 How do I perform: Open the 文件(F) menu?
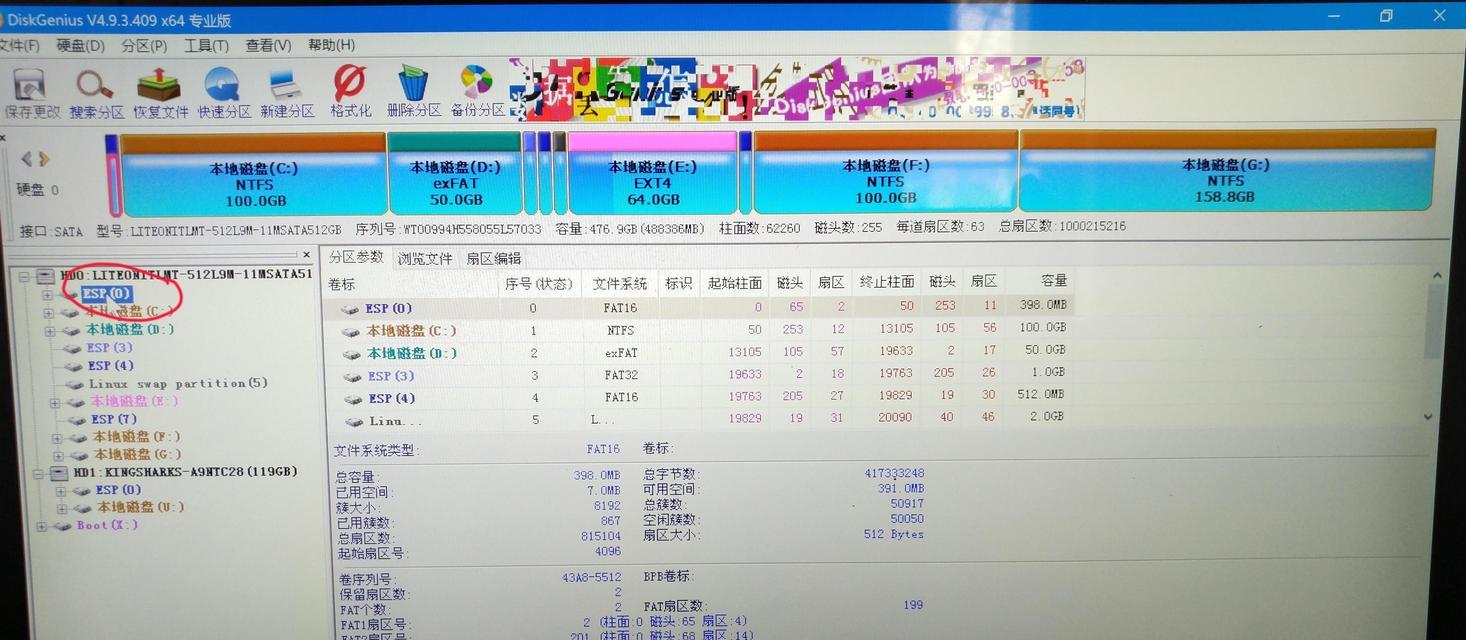tap(19, 46)
